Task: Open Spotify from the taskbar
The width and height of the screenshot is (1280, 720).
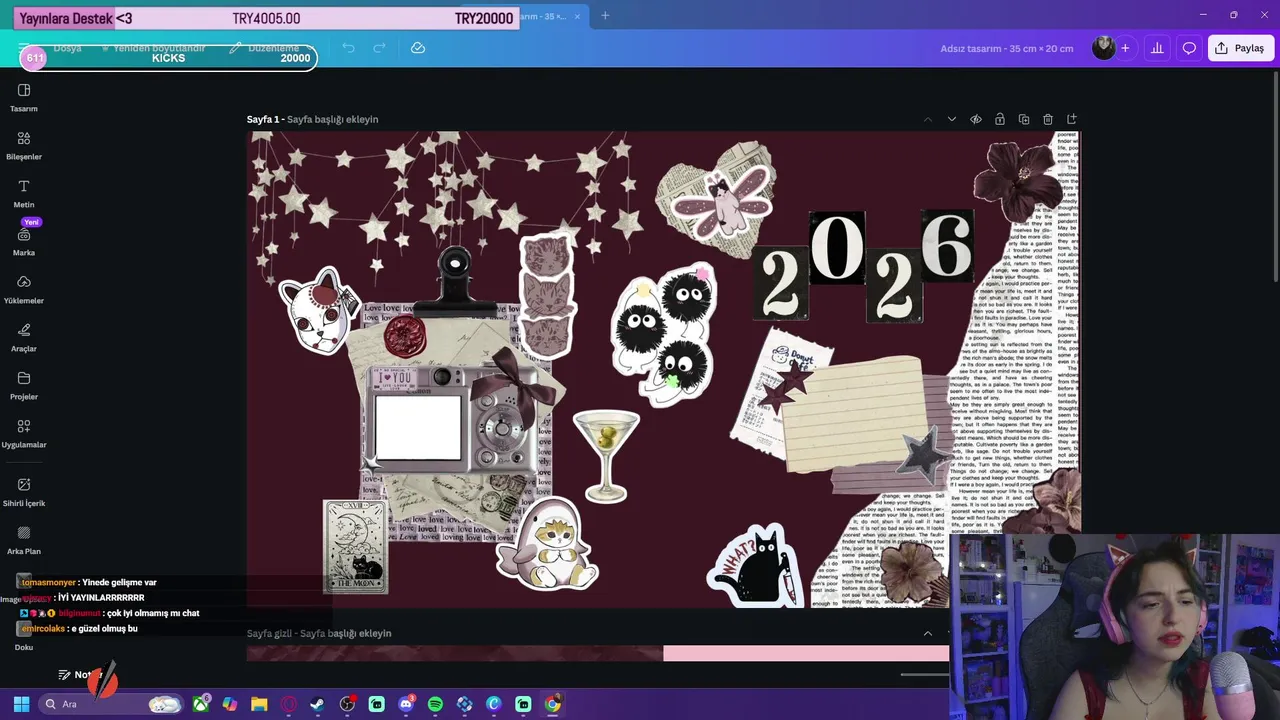Action: 435,704
